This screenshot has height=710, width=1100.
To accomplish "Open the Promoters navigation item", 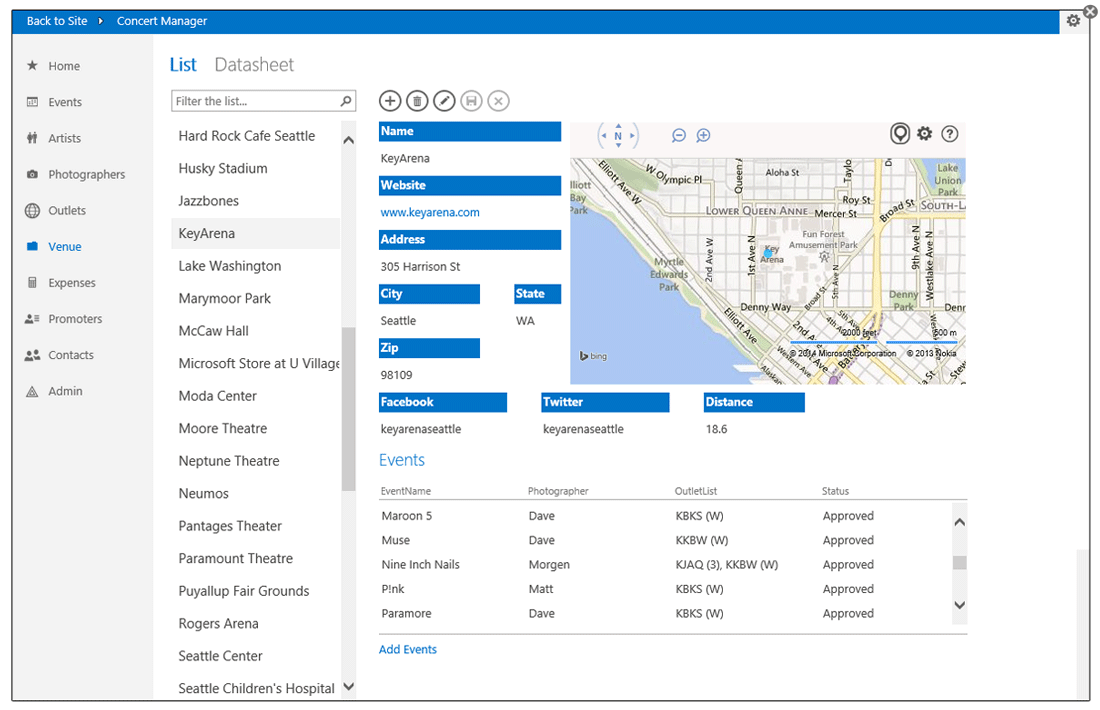I will 75,319.
